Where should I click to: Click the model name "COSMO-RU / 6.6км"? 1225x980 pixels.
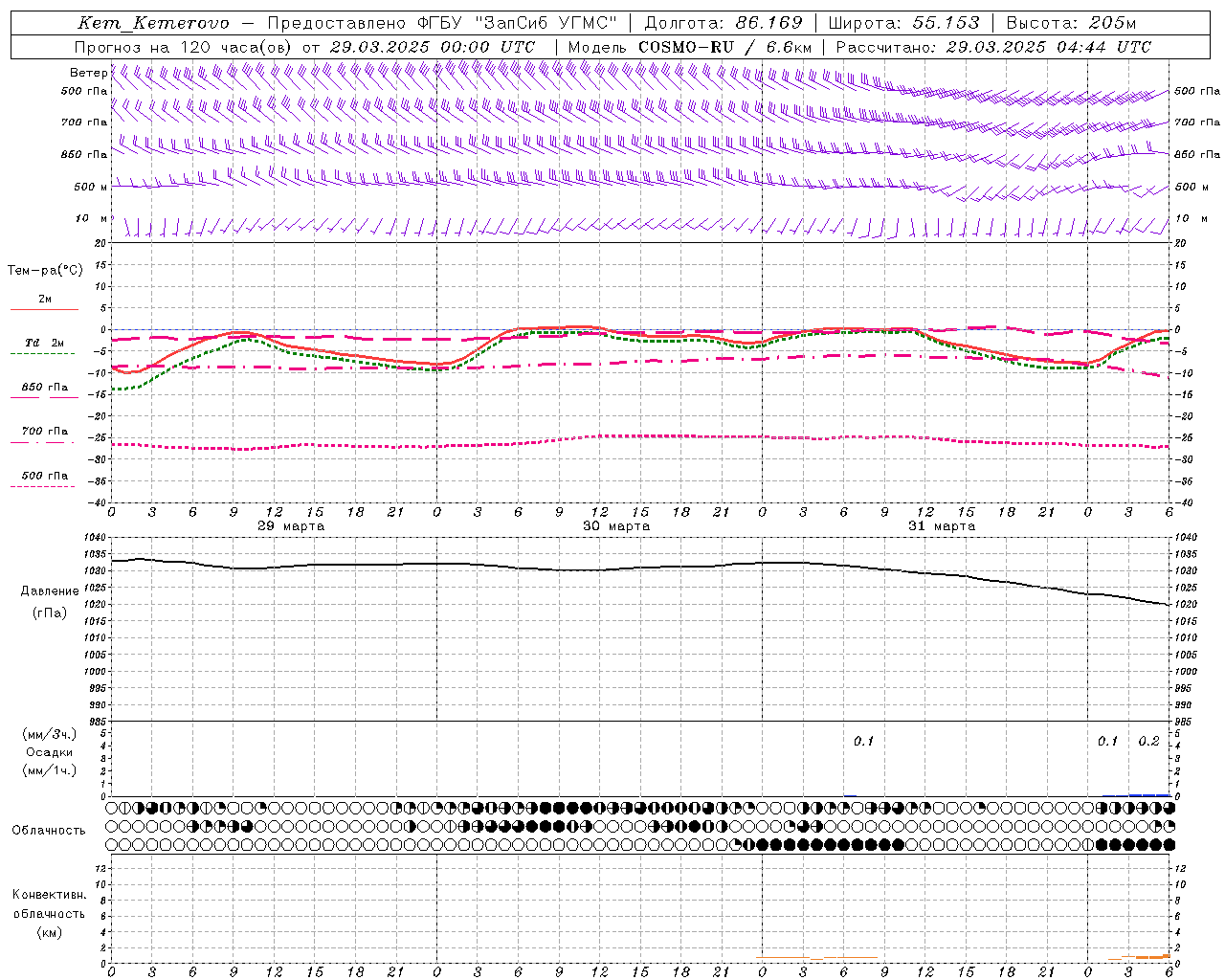[724, 47]
